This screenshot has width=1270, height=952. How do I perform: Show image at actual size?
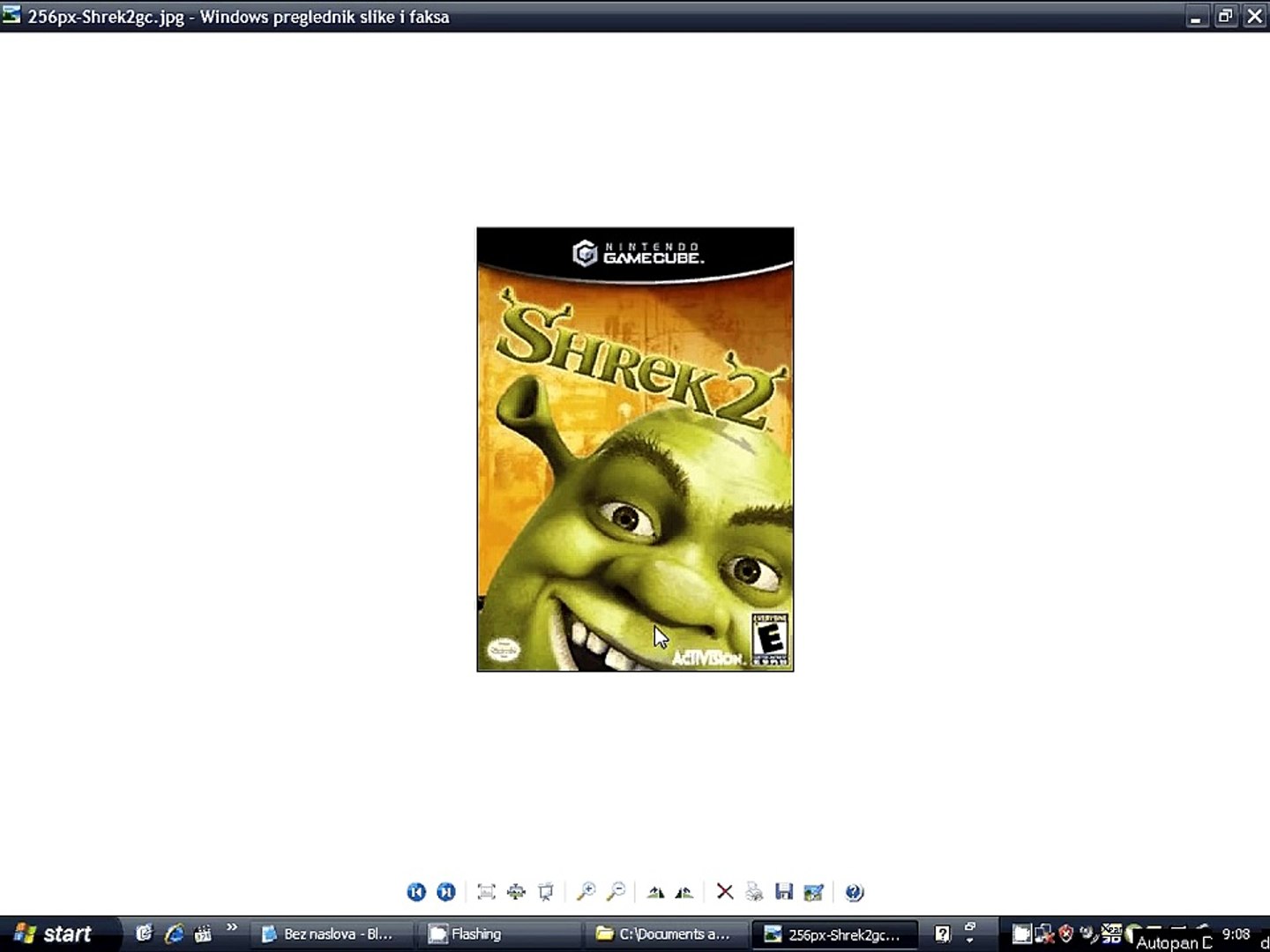pos(516,892)
